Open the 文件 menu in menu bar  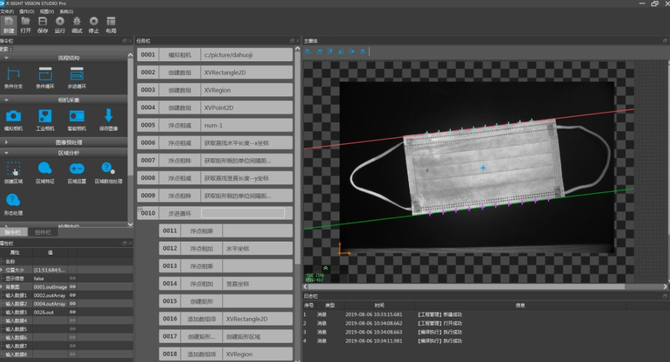click(x=7, y=12)
